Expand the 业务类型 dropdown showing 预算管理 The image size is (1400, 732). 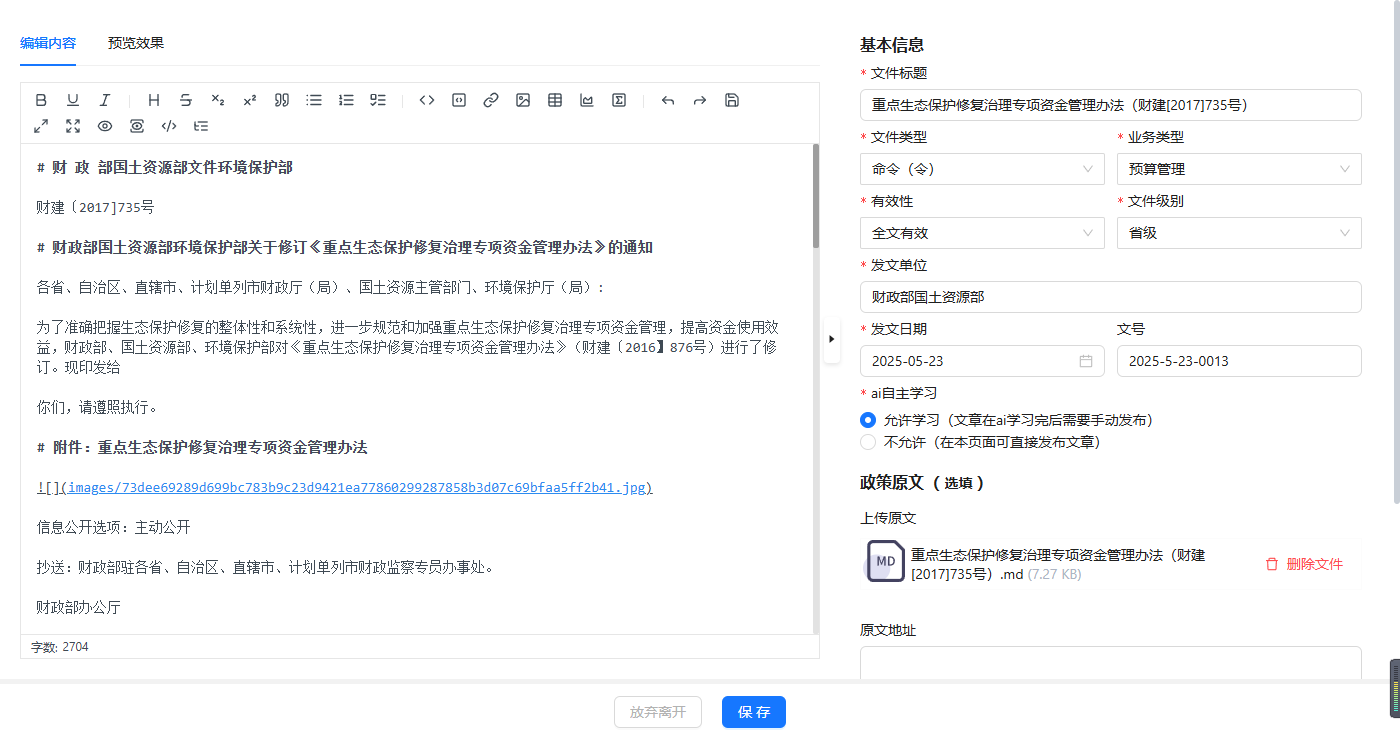click(x=1238, y=169)
